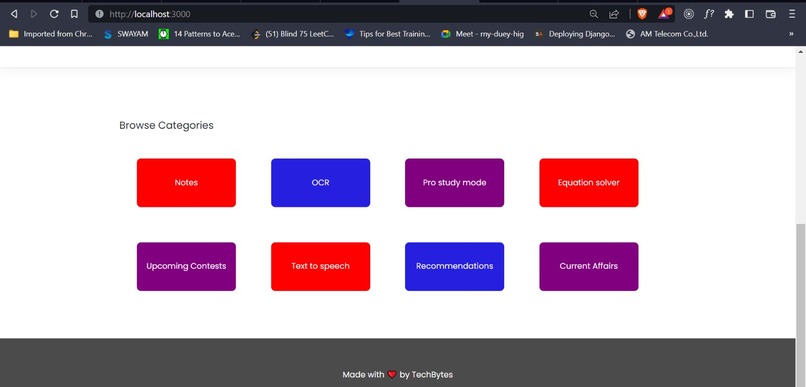Open the 14 Patterns to Ace... bookmark
806x387 pixels.
[199, 34]
